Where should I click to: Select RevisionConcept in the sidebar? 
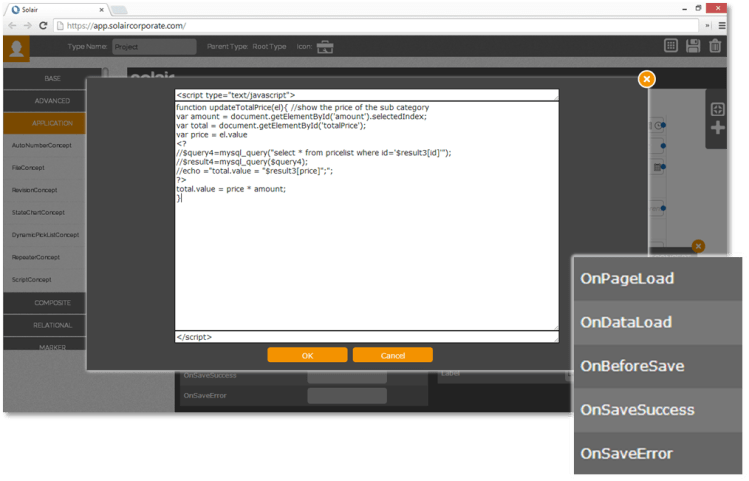point(34,190)
